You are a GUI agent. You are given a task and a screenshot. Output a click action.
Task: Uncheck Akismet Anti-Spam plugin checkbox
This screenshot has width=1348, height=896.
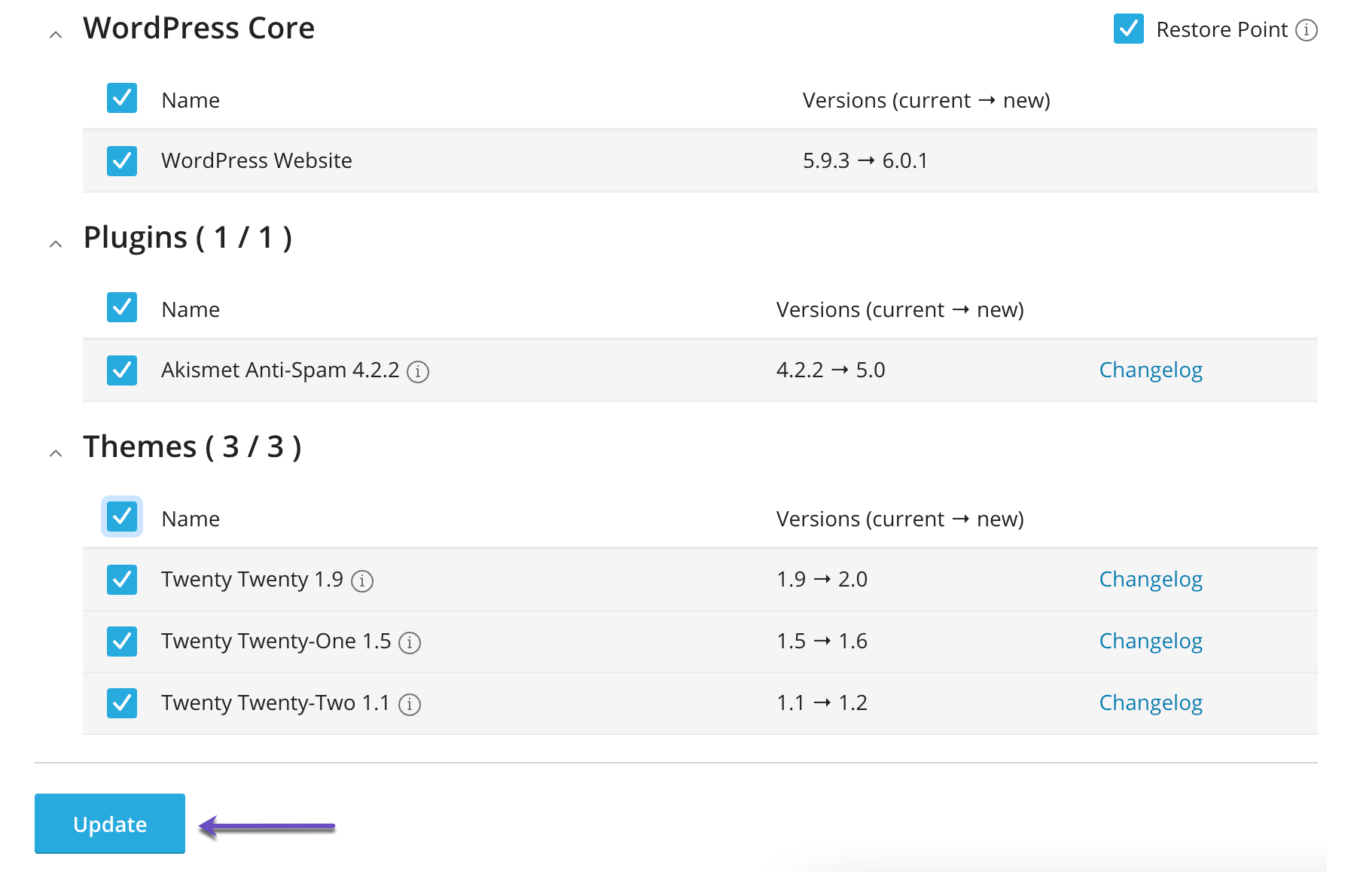click(122, 370)
